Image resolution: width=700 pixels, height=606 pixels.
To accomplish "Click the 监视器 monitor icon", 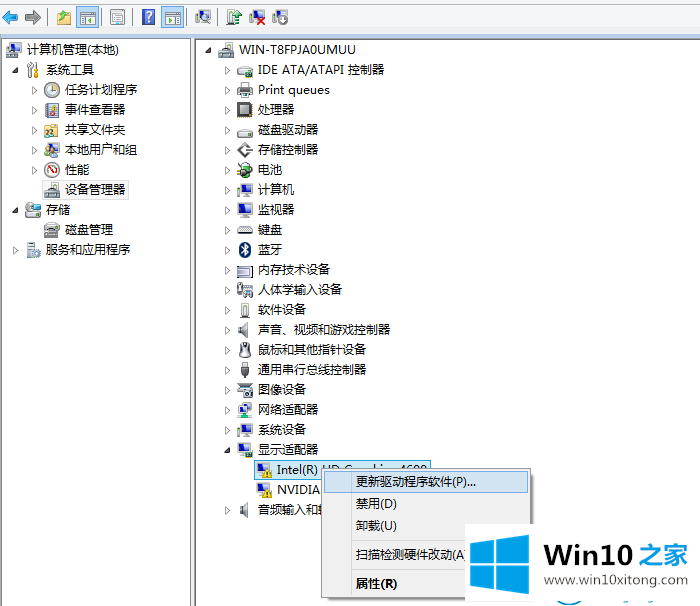I will [x=245, y=210].
